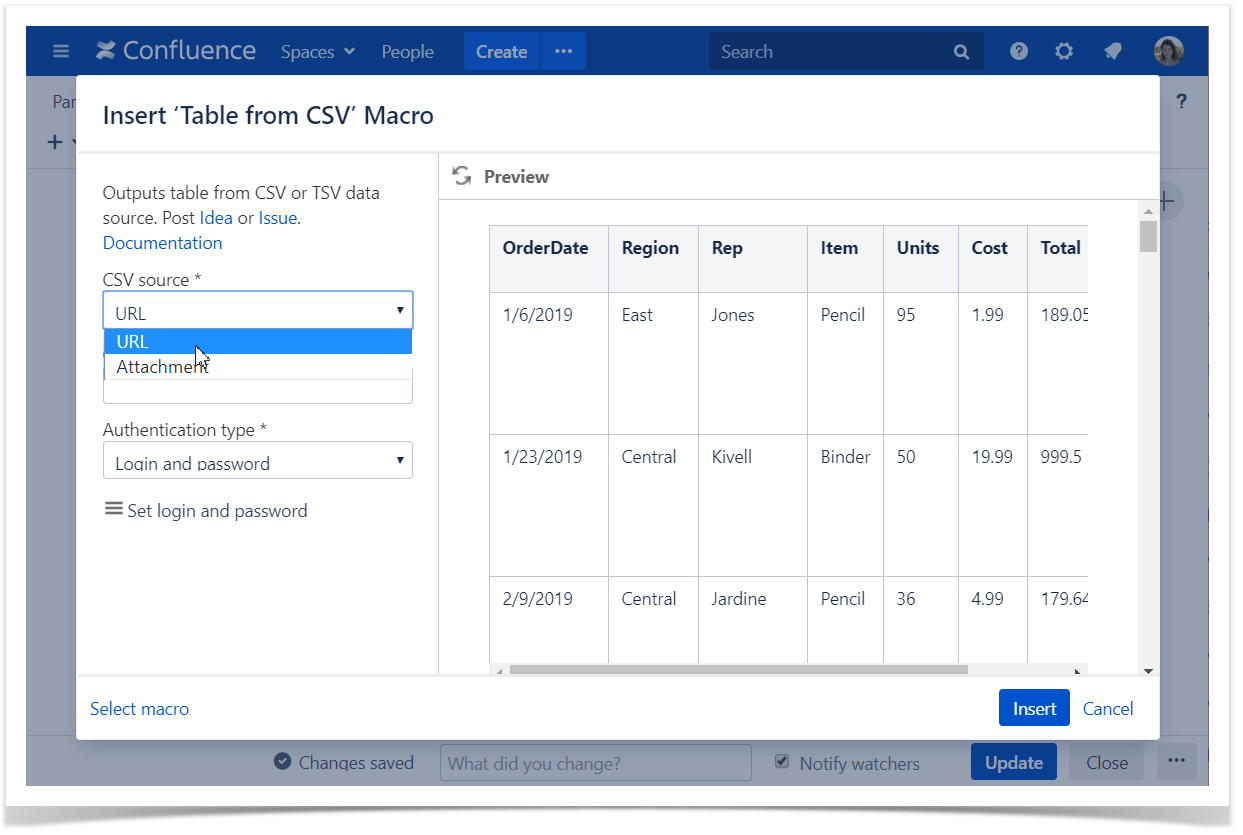
Task: Open Set login and password settings
Action: tap(206, 510)
